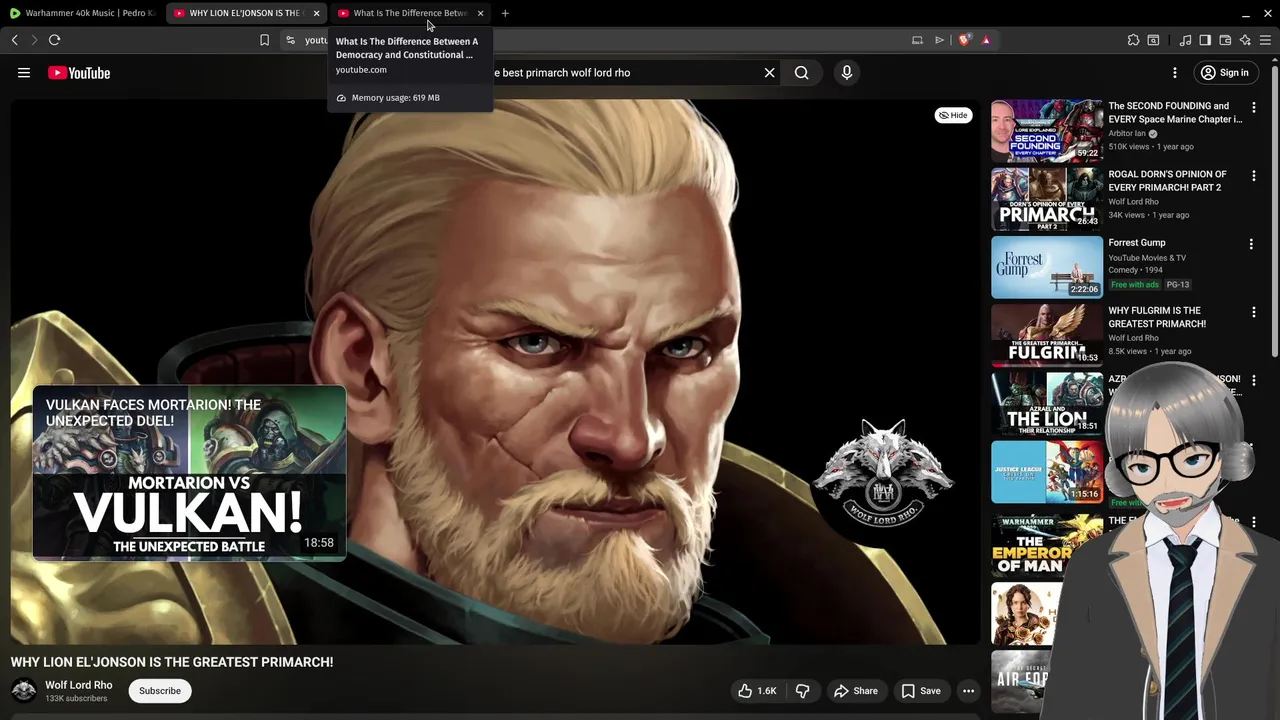Save the video to a playlist

(x=920, y=691)
